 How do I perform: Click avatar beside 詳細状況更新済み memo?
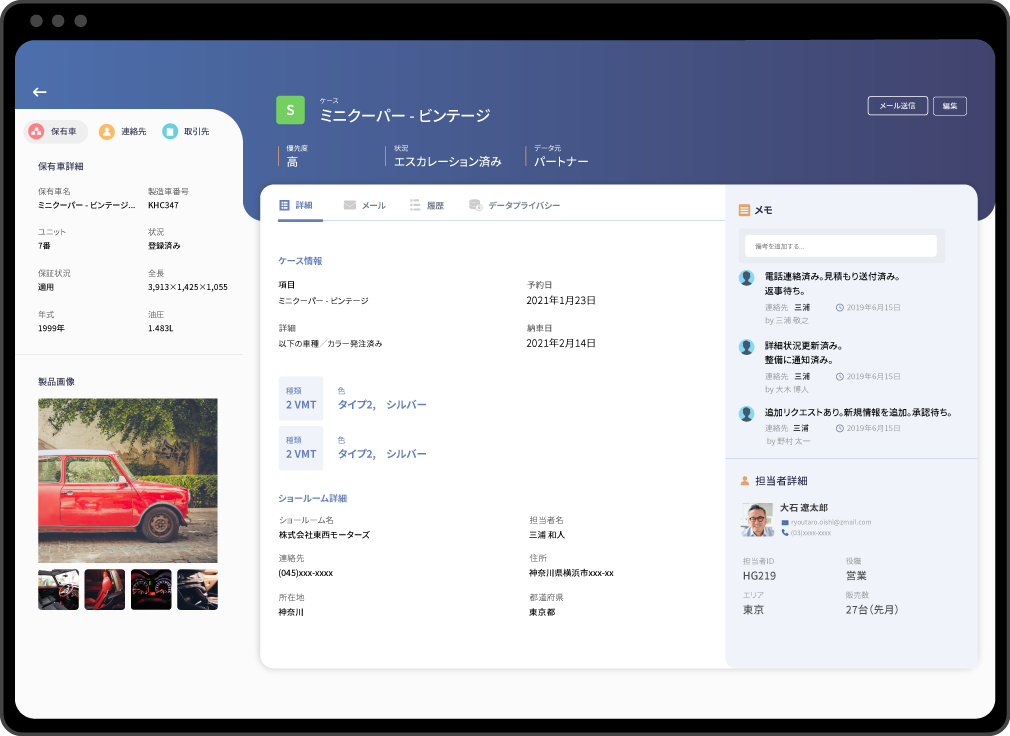click(x=747, y=347)
